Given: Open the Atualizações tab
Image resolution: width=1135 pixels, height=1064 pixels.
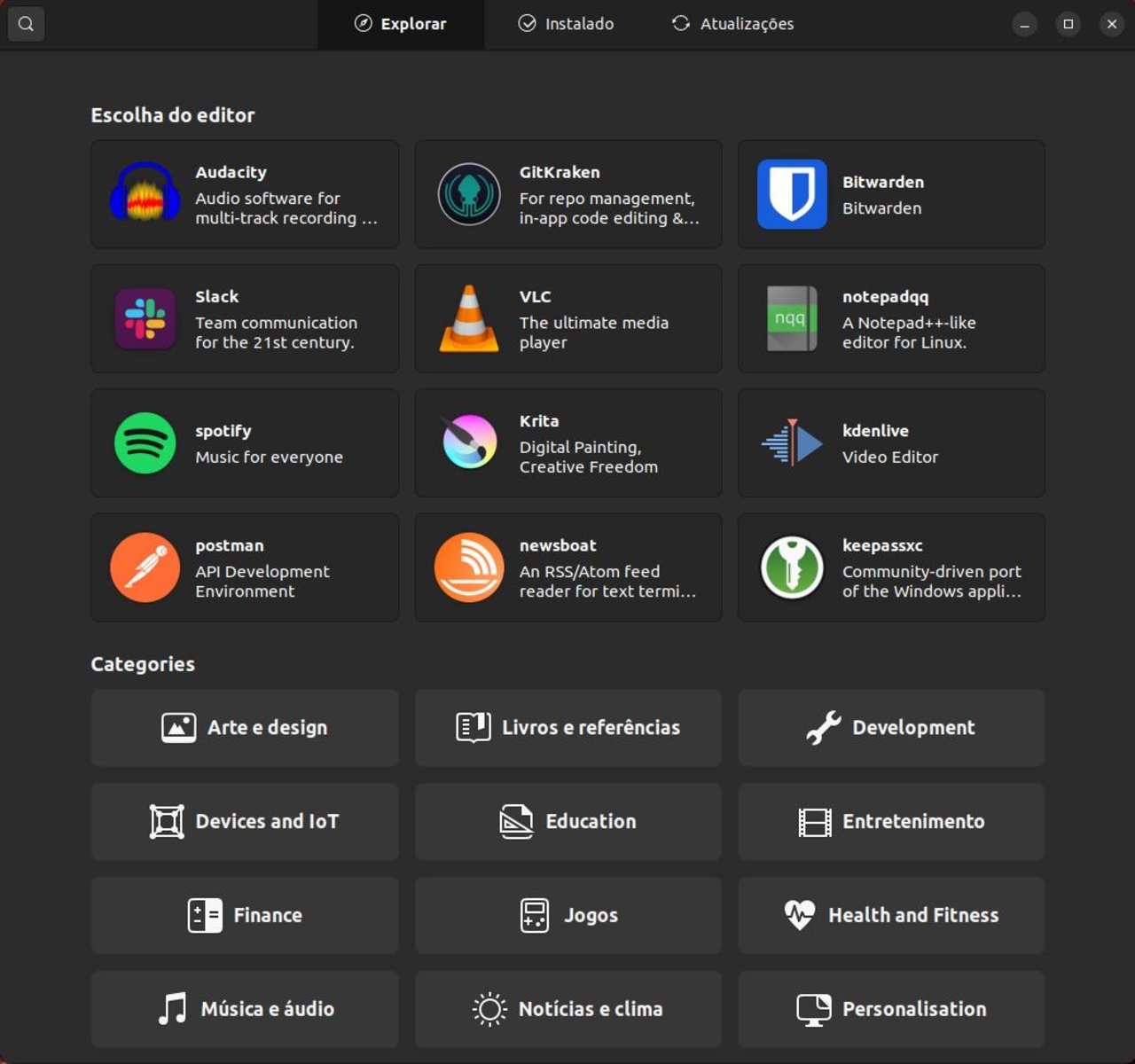Looking at the screenshot, I should tap(732, 24).
